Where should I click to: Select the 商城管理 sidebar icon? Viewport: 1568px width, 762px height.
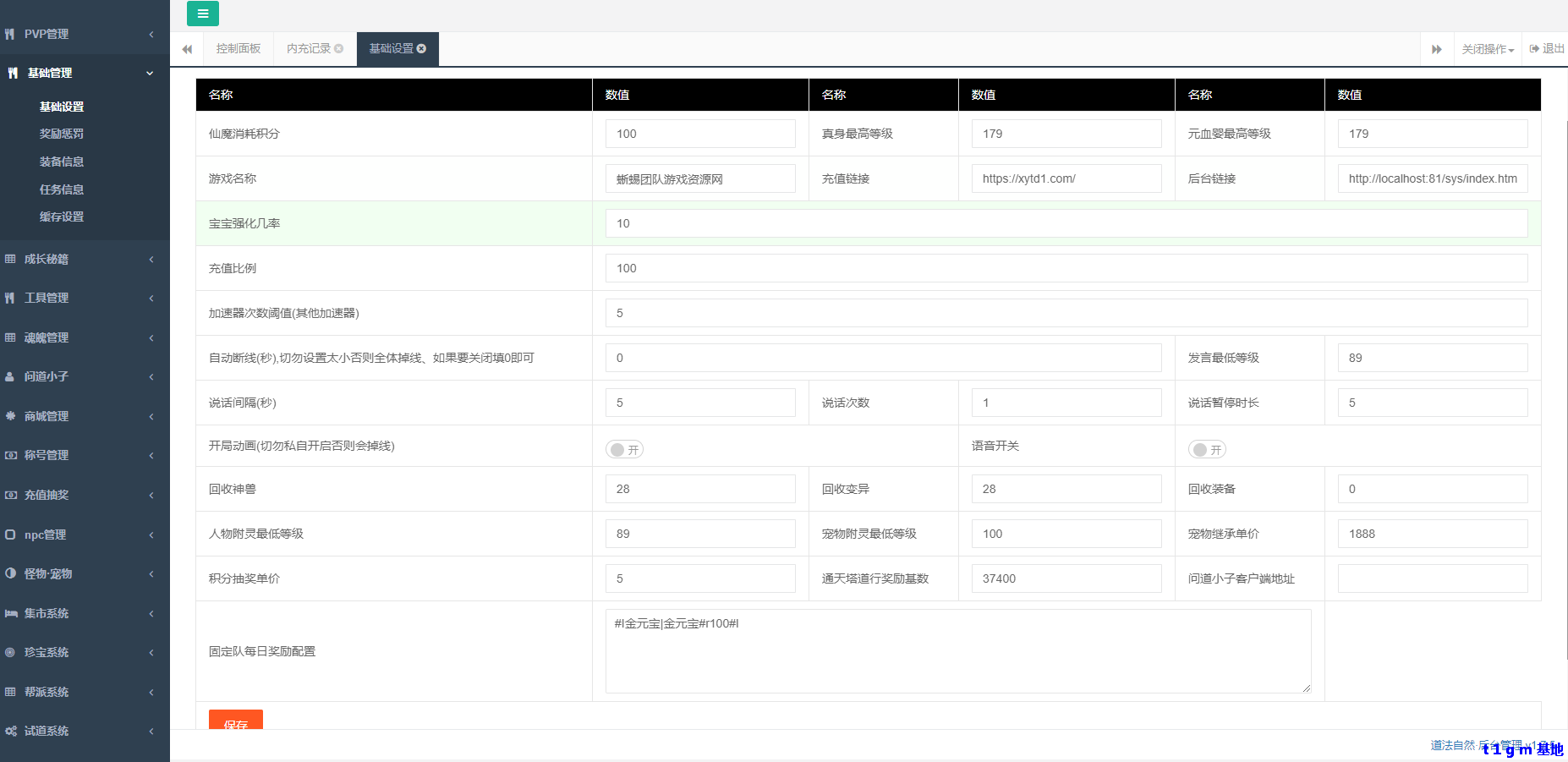point(12,416)
